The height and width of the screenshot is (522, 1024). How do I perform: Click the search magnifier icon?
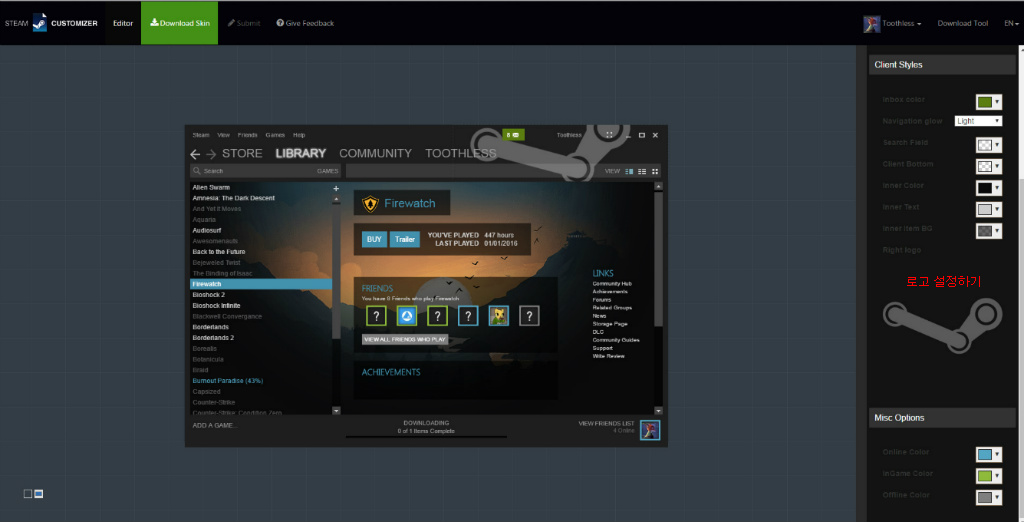(x=197, y=171)
